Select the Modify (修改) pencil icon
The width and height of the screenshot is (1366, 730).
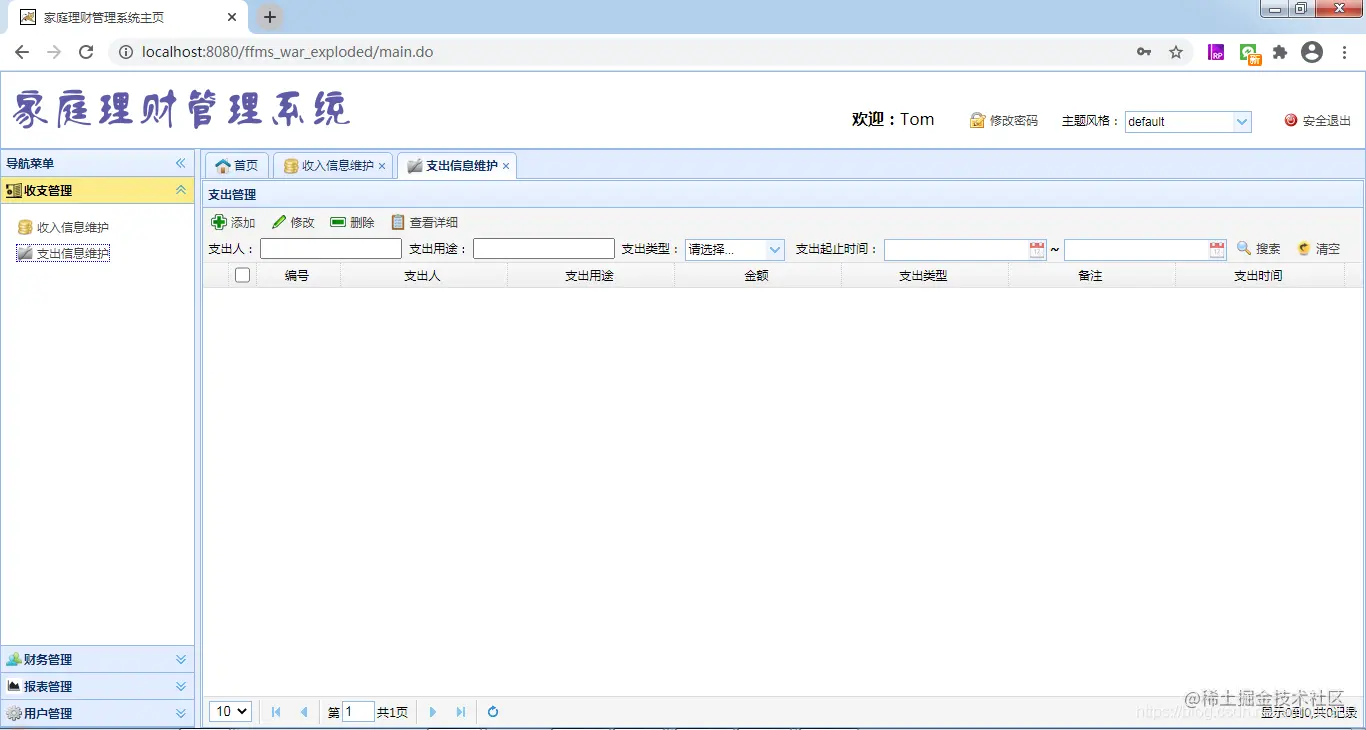[280, 222]
